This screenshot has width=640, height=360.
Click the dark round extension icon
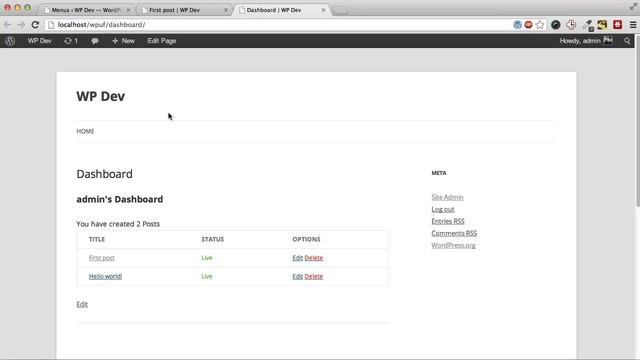click(556, 24)
